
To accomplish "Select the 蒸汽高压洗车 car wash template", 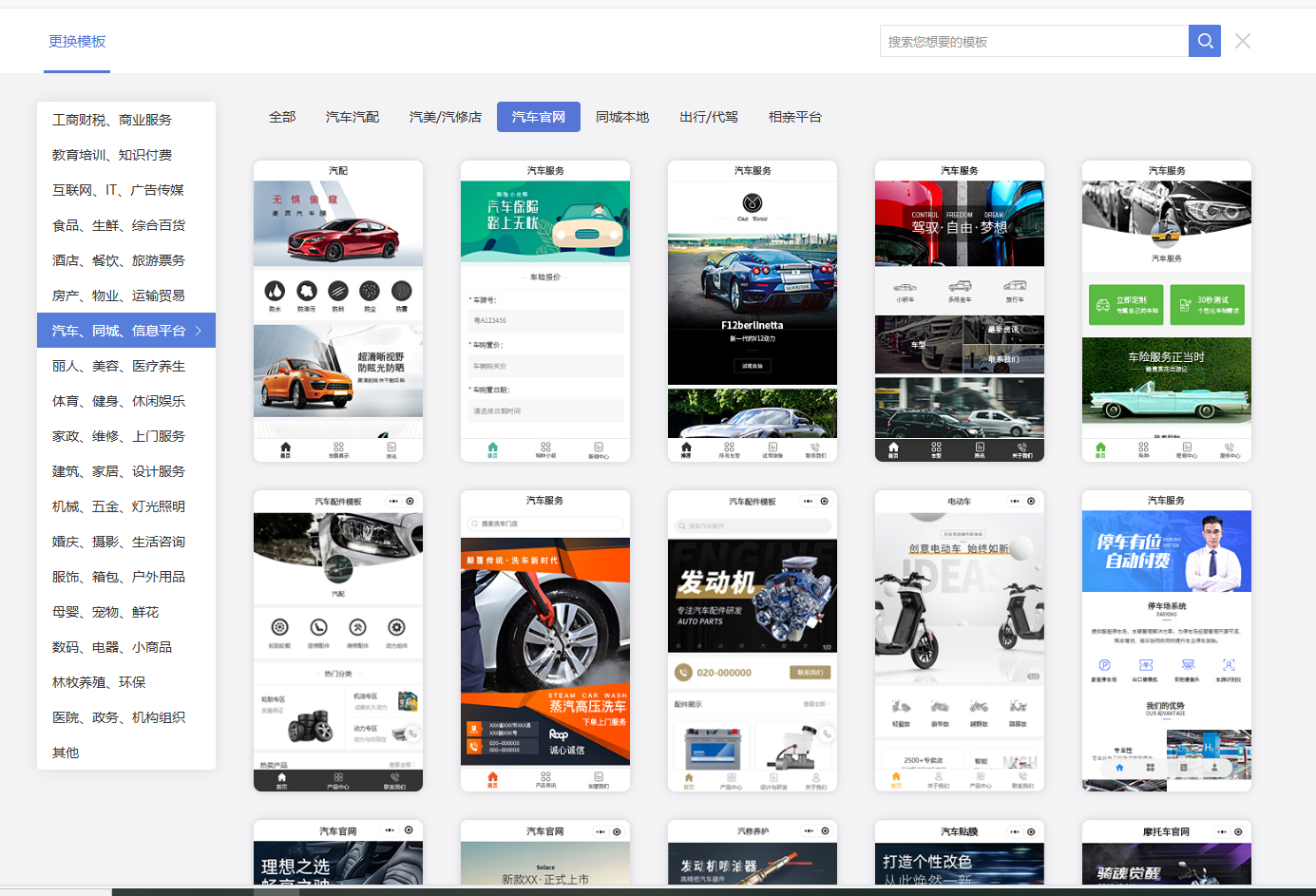I will (x=545, y=641).
